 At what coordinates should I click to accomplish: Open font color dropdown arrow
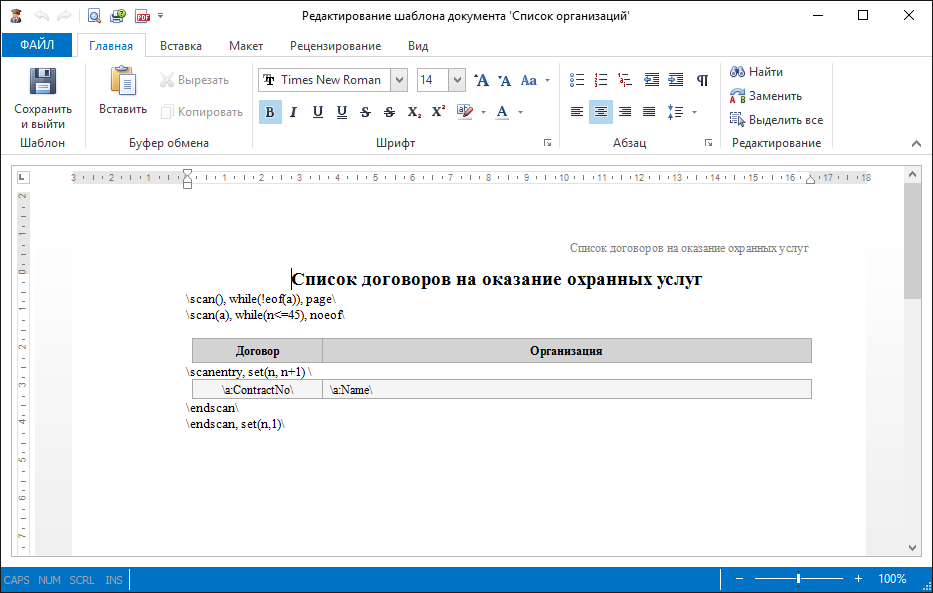point(520,112)
